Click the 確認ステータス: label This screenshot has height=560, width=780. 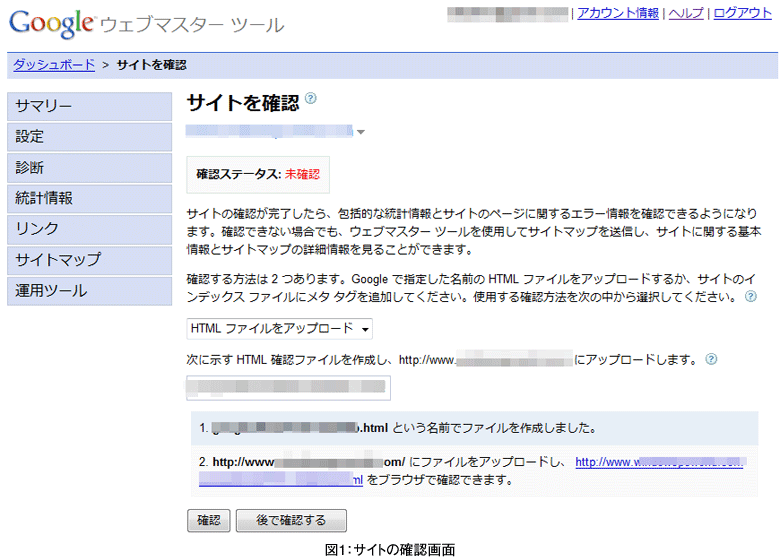pyautogui.click(x=239, y=174)
